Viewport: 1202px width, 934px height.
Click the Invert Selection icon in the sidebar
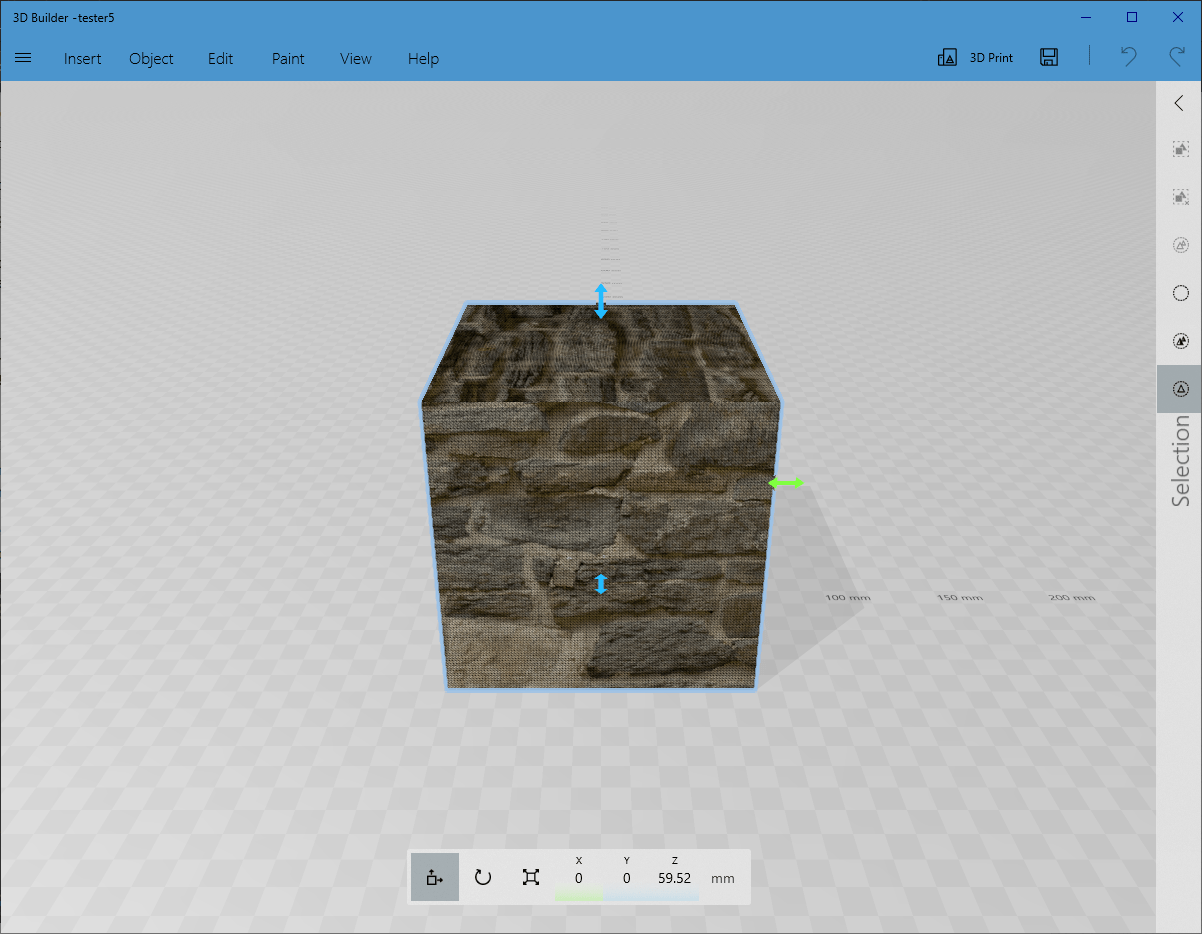pos(1180,244)
